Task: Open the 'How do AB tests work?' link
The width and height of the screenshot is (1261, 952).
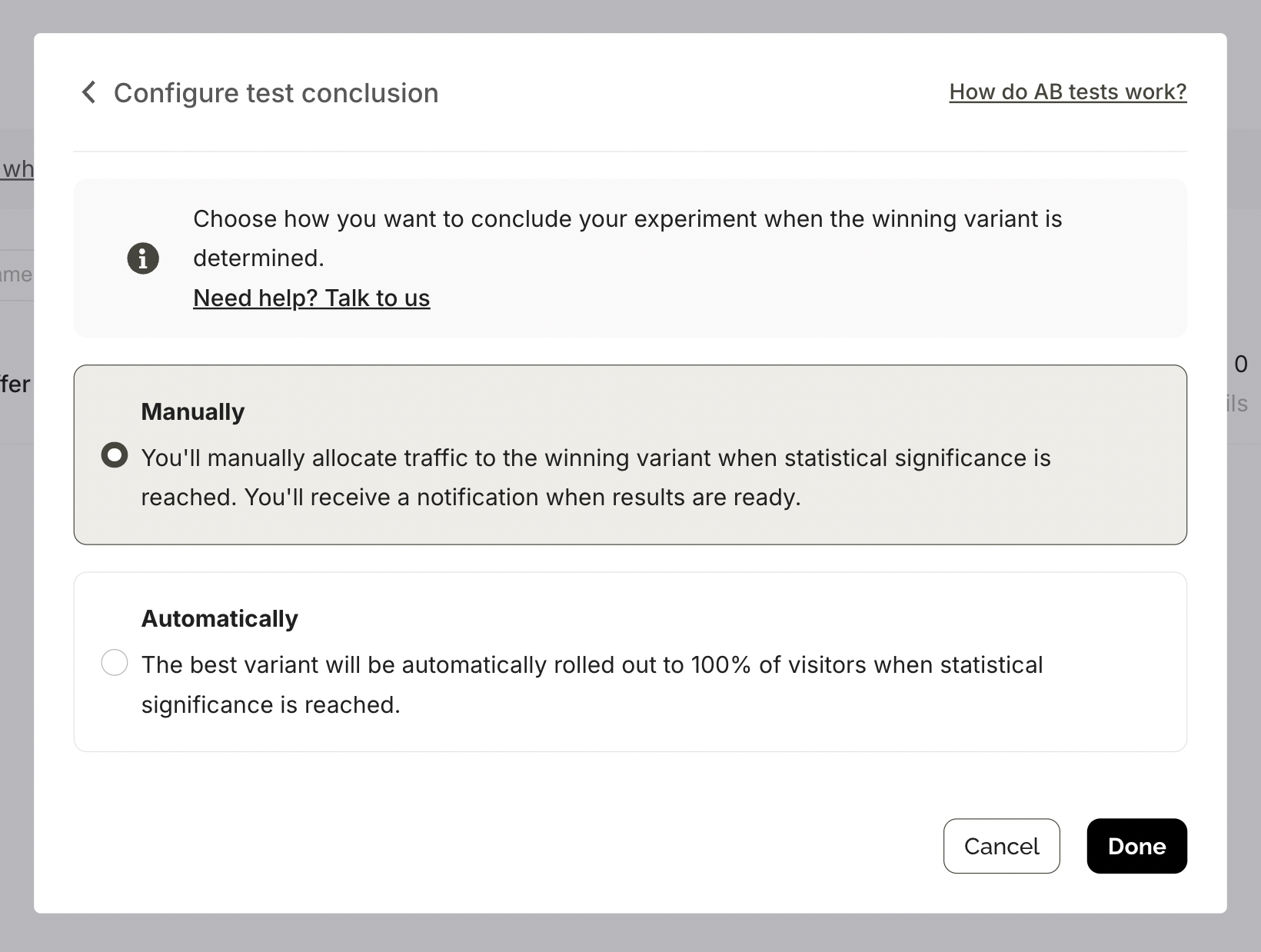Action: coord(1067,92)
